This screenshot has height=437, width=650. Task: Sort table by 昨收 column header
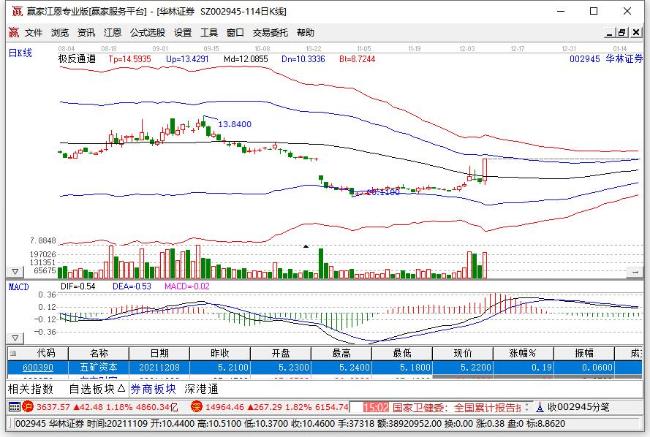[x=220, y=353]
